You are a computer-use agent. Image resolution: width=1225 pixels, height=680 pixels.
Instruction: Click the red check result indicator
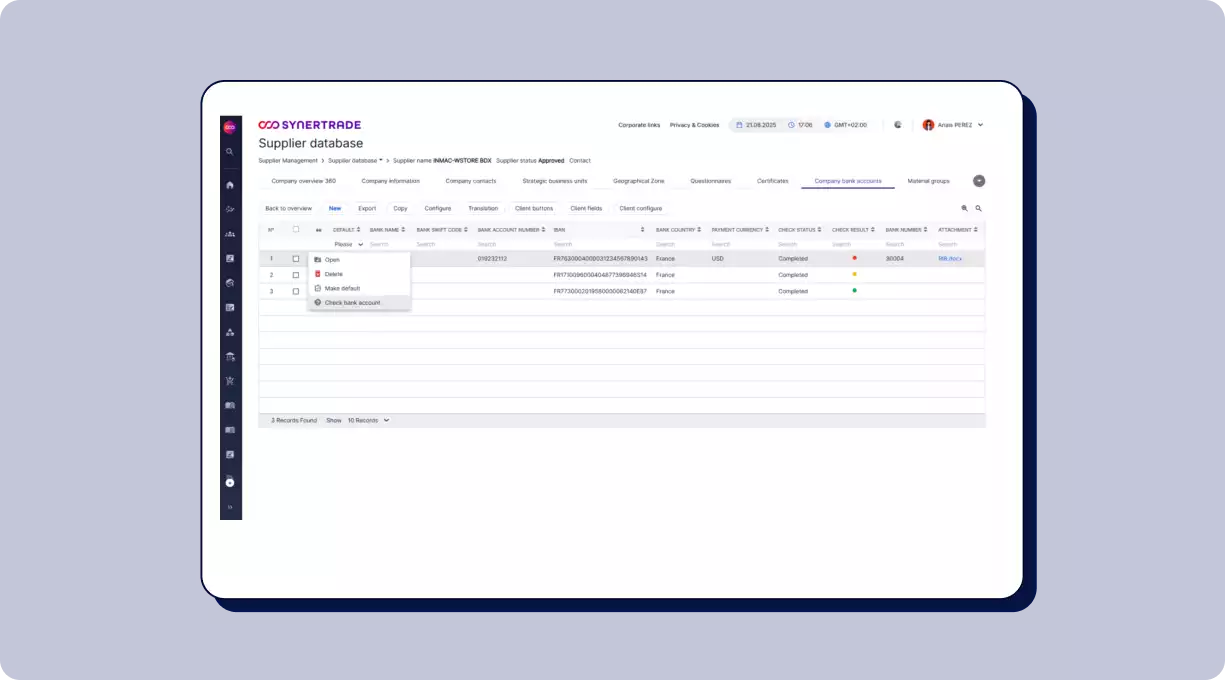pos(854,258)
